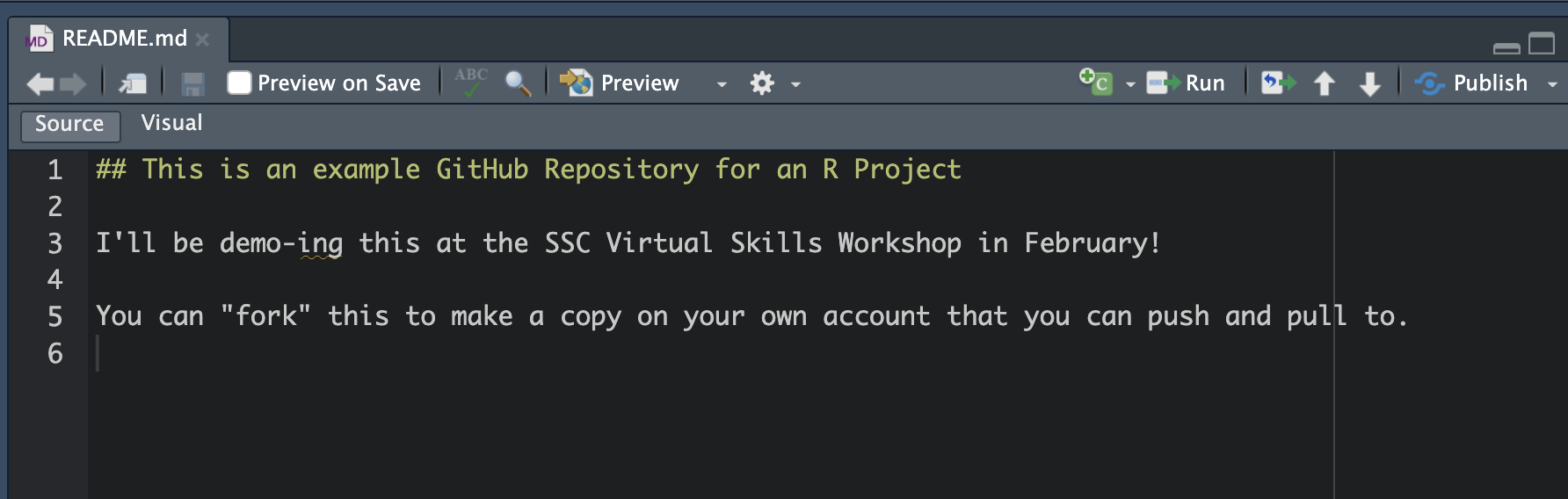Click the forward navigation arrow
Screen dimensions: 1568x499
pos(73,83)
